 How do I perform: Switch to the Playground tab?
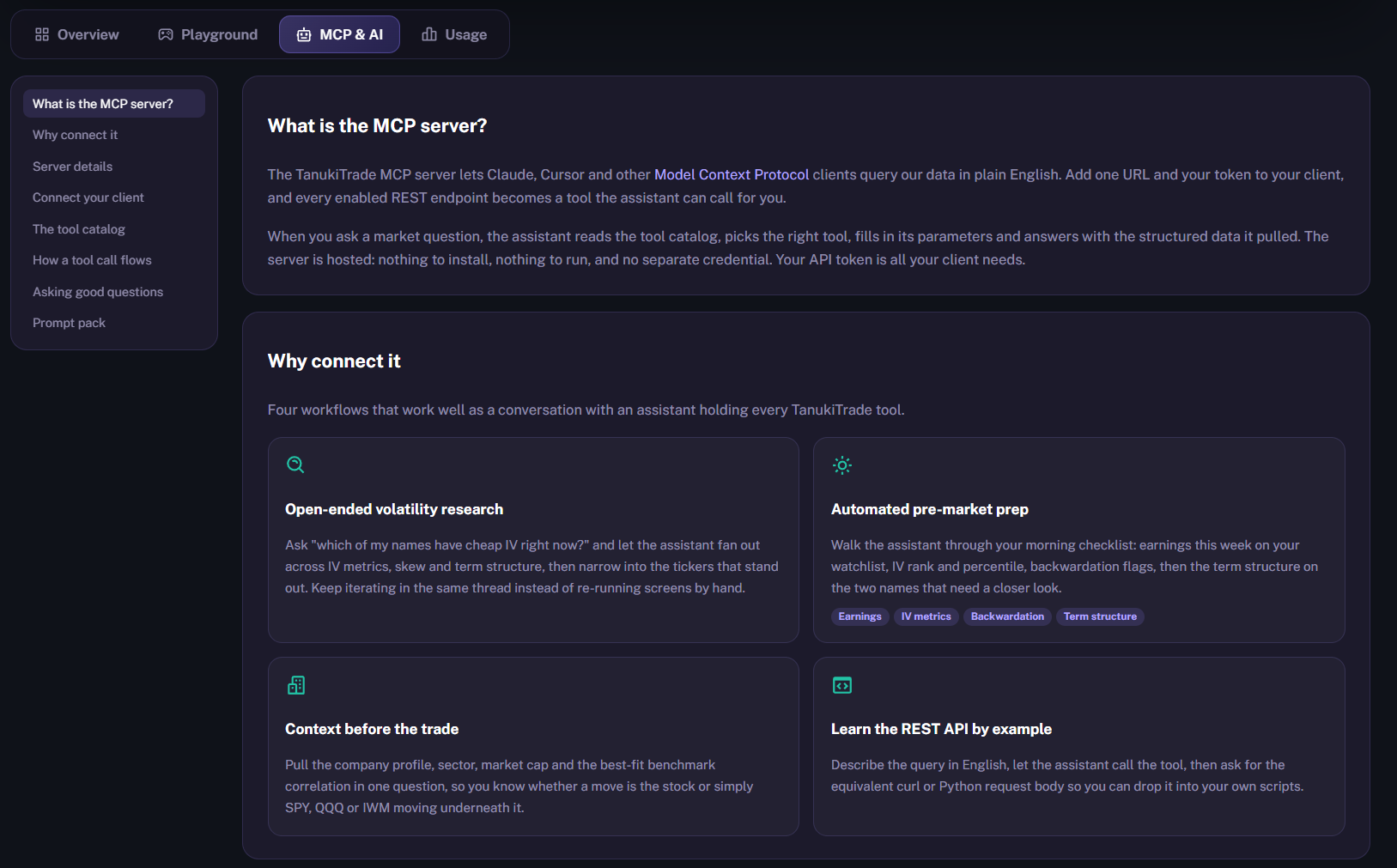click(208, 34)
